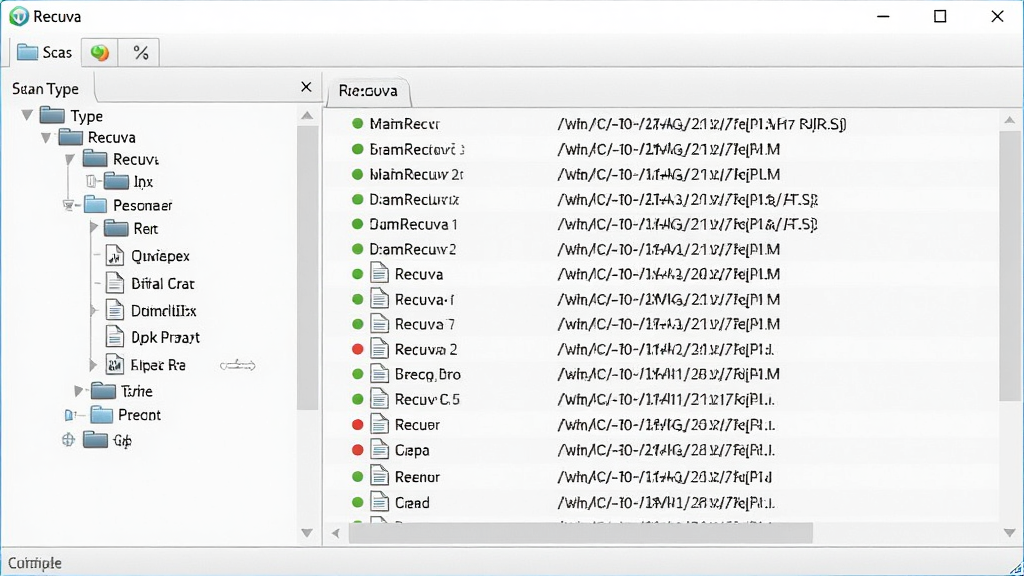1024x576 pixels.
Task: Select the BramRecíovč 3 row name
Action: click(x=417, y=149)
